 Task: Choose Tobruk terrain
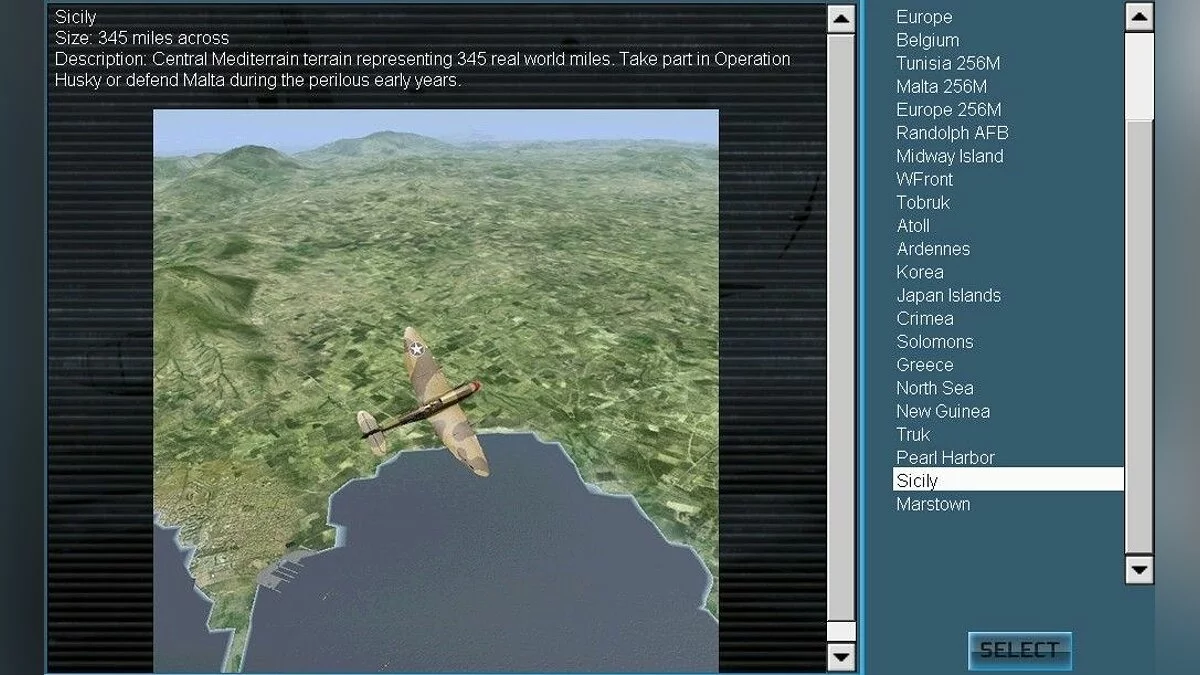[923, 202]
